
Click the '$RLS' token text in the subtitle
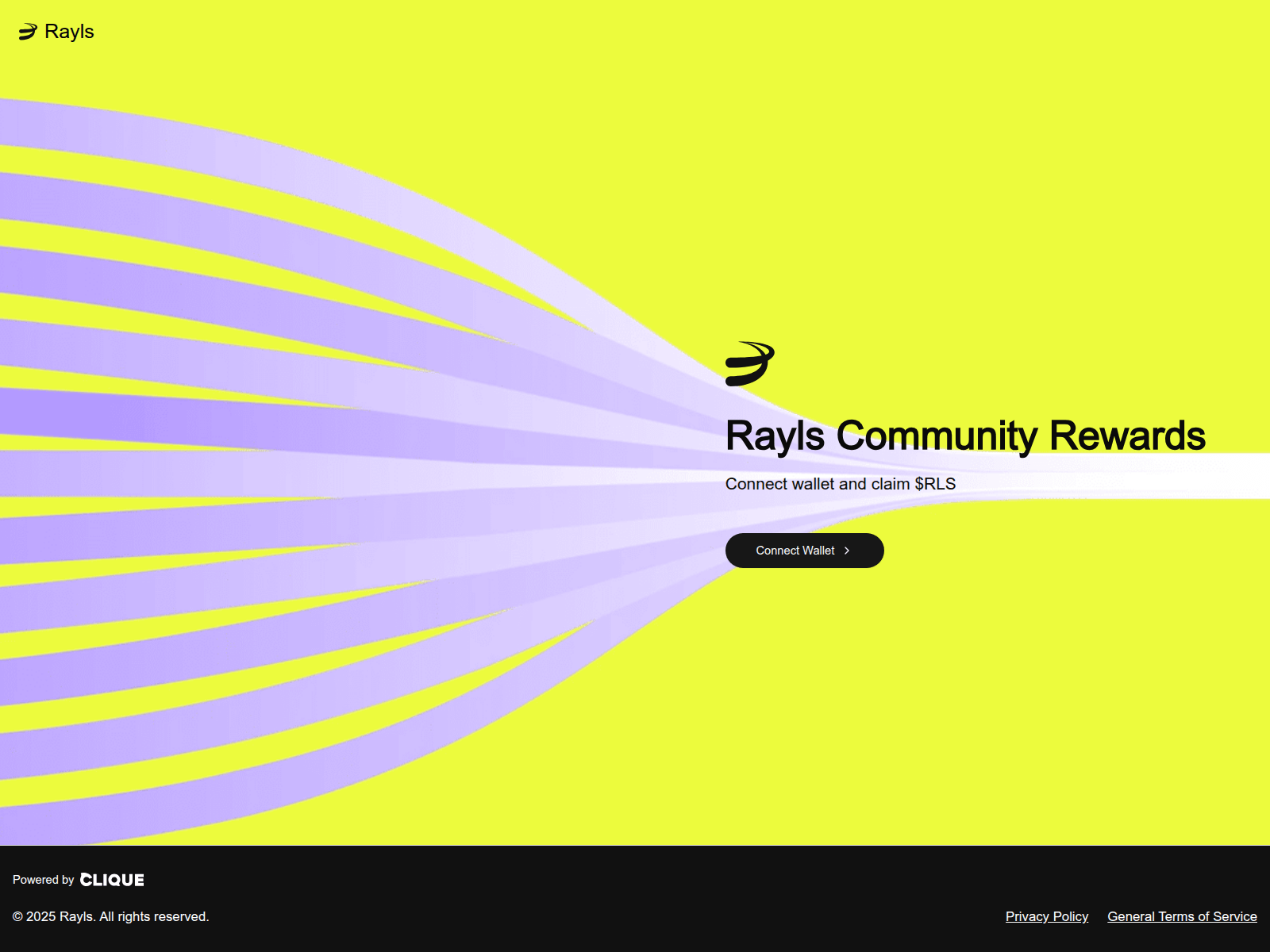tap(935, 483)
